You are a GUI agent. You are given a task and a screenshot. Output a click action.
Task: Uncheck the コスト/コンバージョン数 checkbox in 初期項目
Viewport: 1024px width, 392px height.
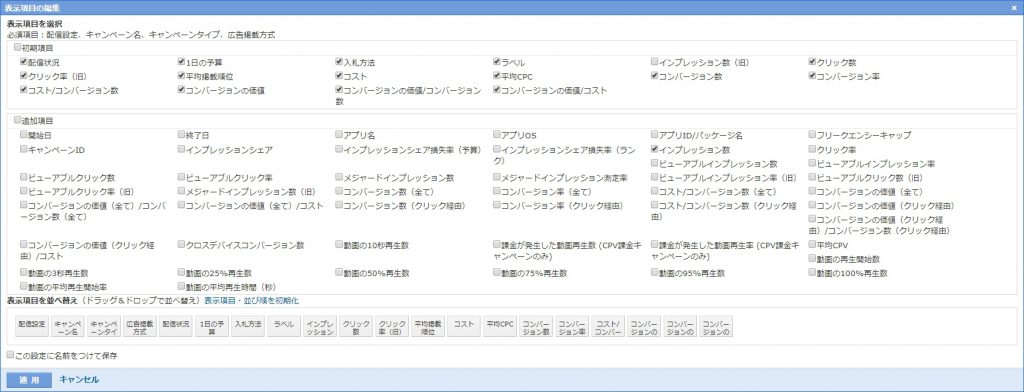coord(24,90)
